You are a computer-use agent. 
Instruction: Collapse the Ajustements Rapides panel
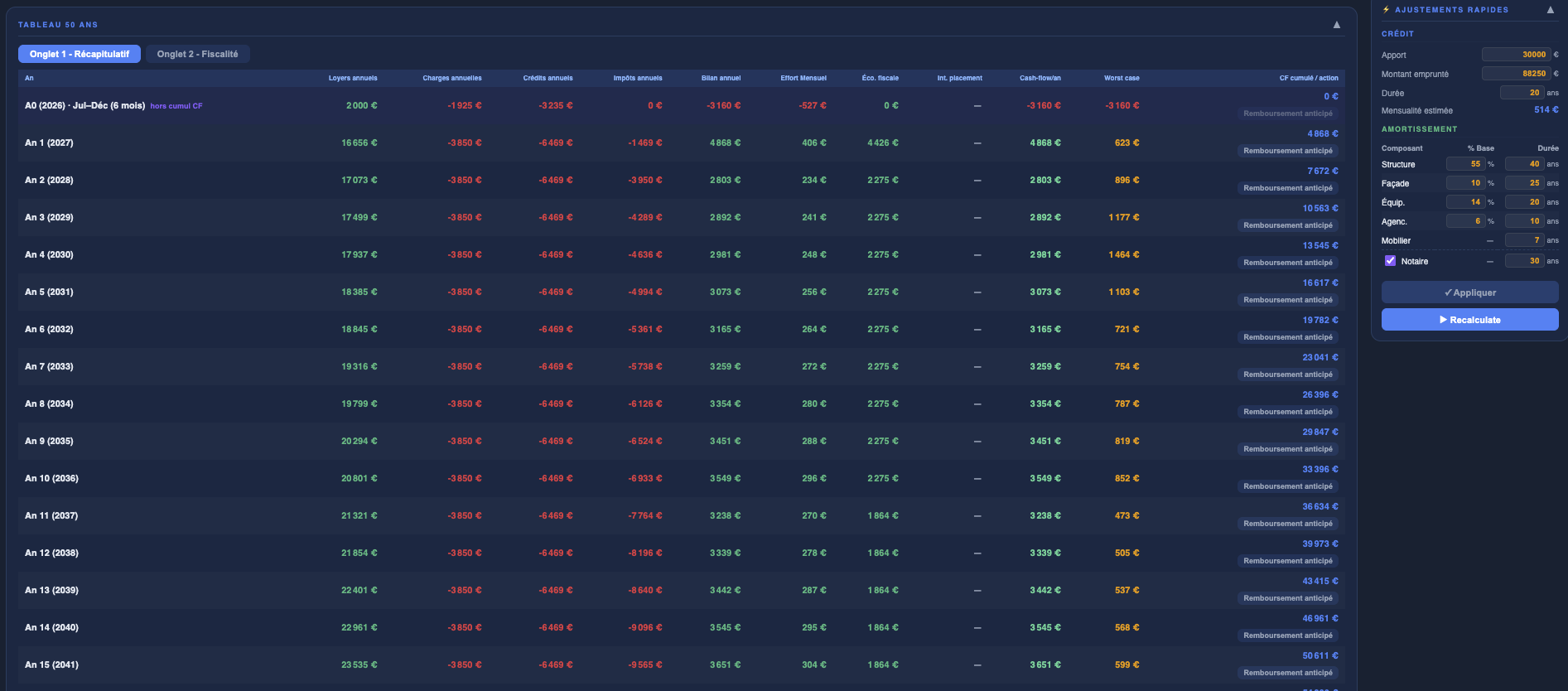point(1550,10)
